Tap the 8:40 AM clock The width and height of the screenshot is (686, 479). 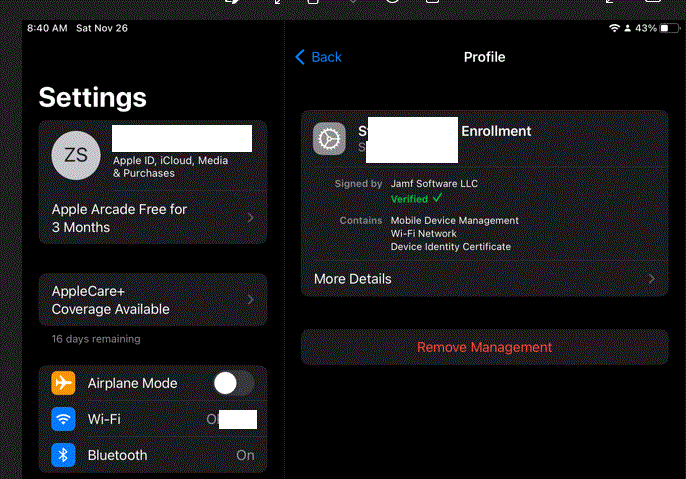click(47, 28)
